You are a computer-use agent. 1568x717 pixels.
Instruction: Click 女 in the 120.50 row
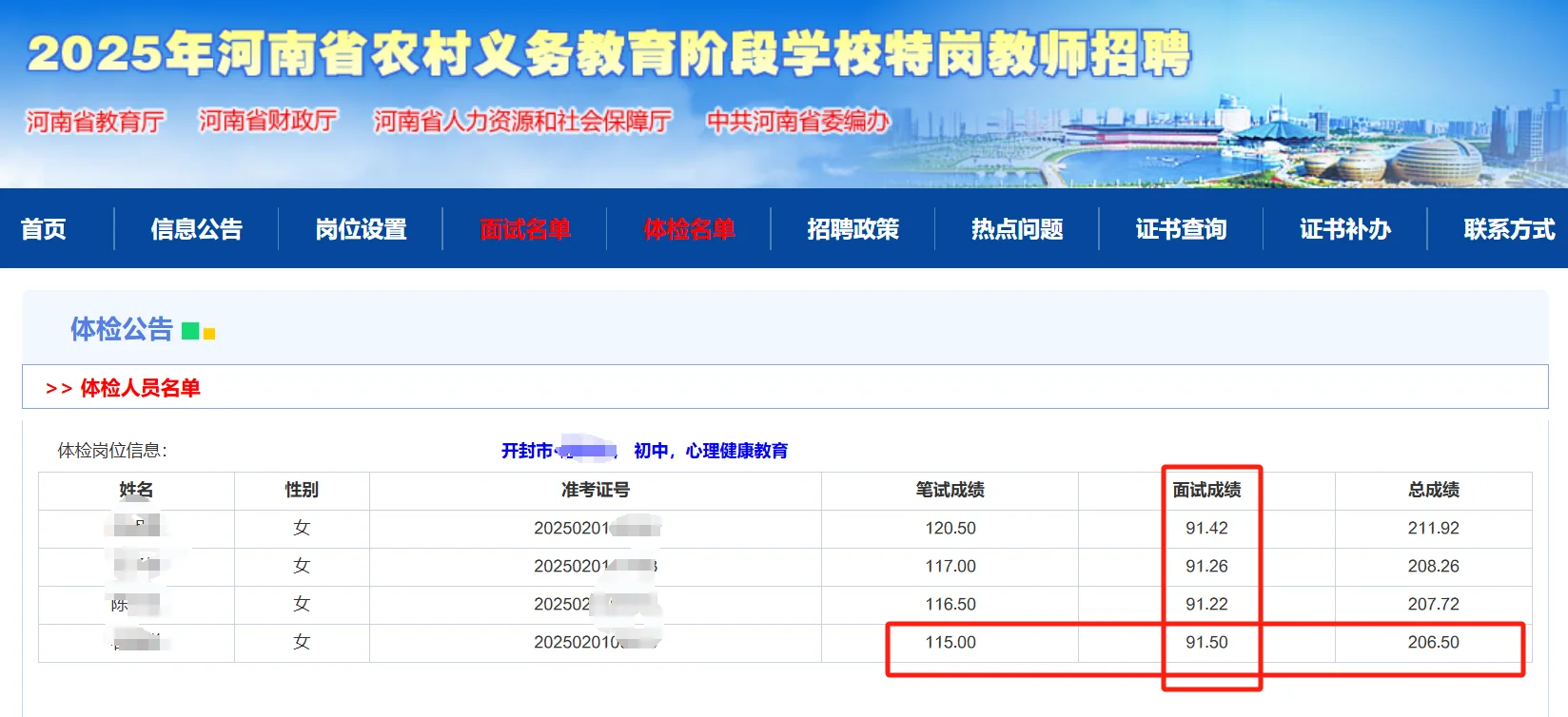[x=302, y=528]
